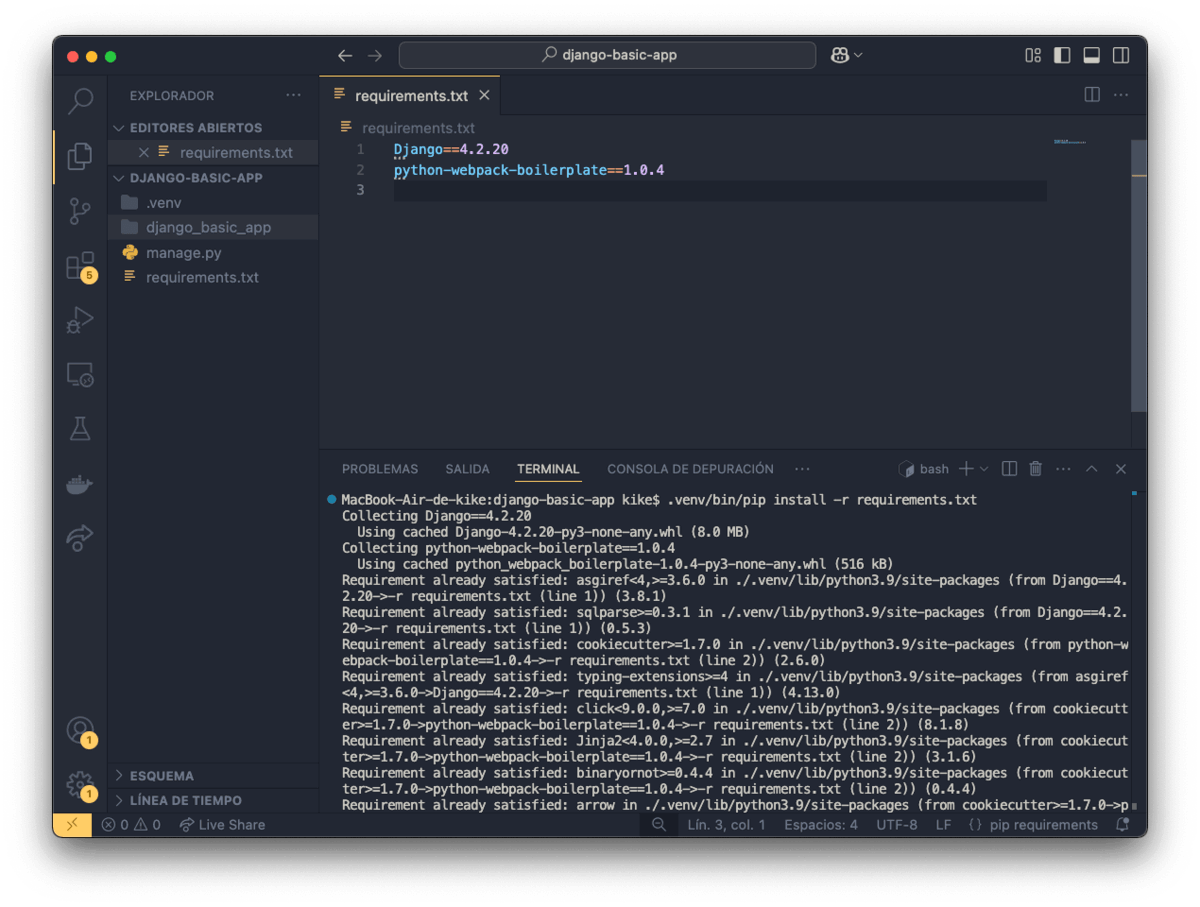Open remote window indicator in status bar

point(72,825)
